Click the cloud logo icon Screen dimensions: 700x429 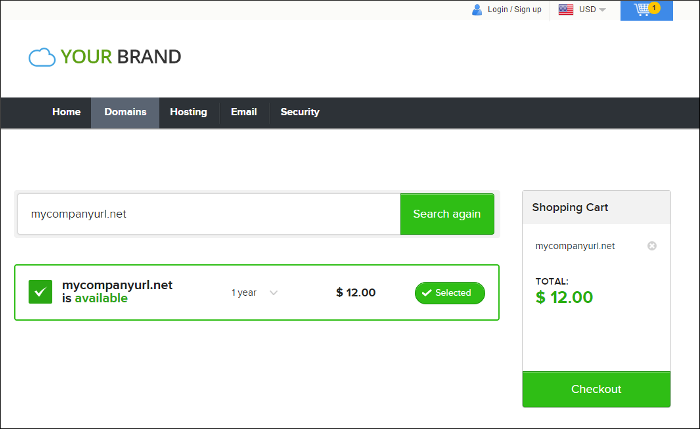(42, 57)
